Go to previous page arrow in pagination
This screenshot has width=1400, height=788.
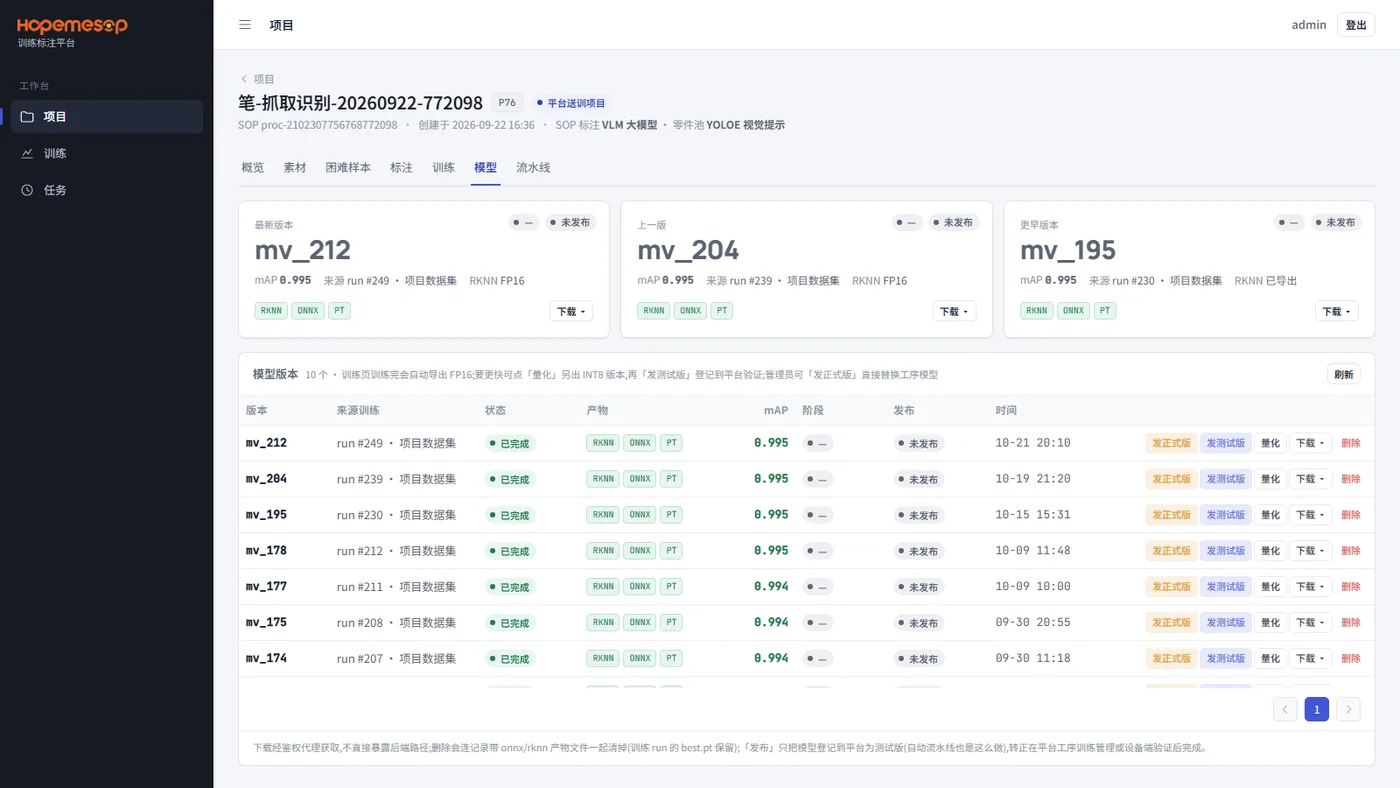click(x=1285, y=710)
